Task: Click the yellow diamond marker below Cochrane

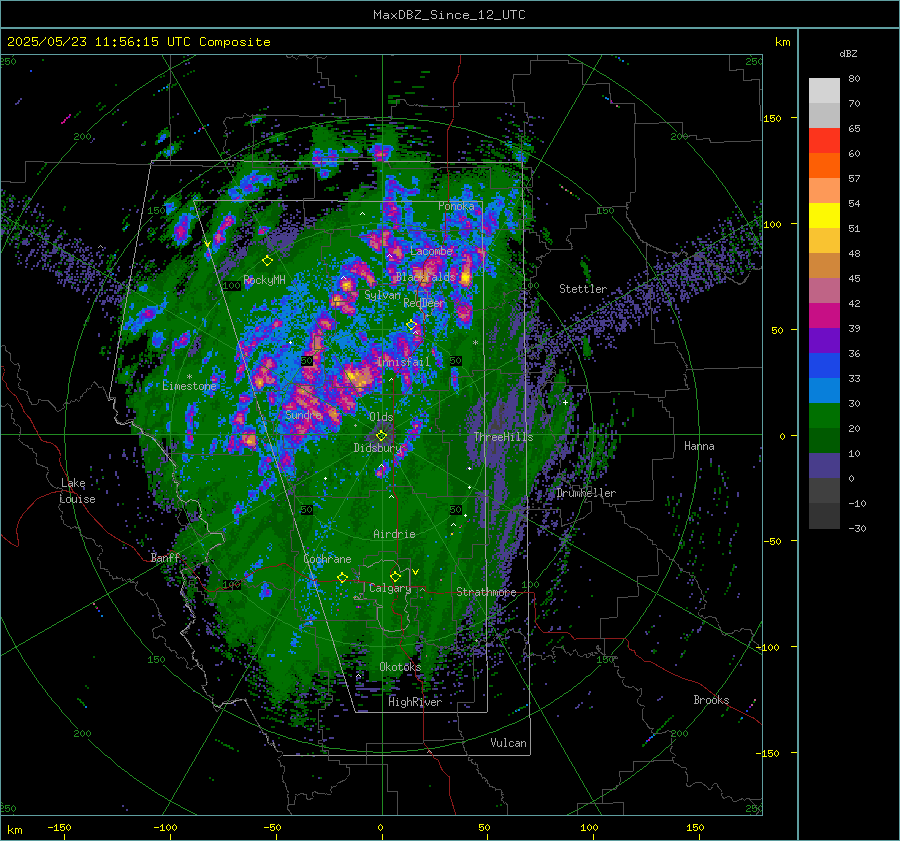Action: (343, 577)
